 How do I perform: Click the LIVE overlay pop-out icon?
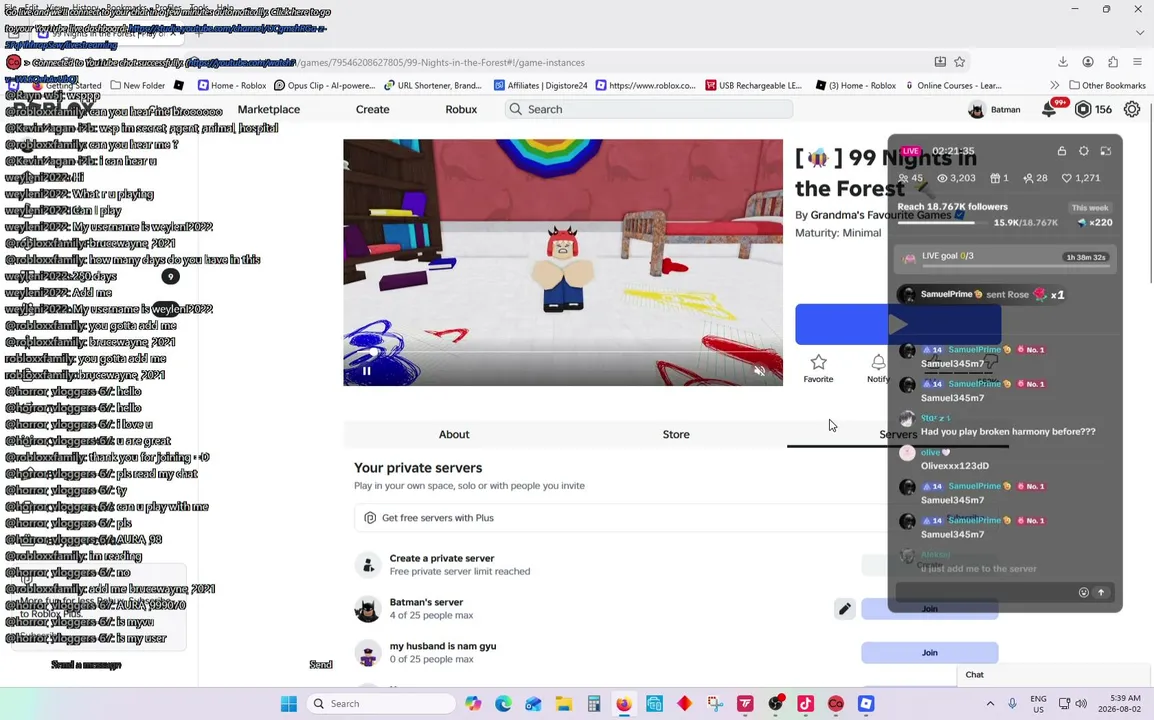click(1105, 151)
